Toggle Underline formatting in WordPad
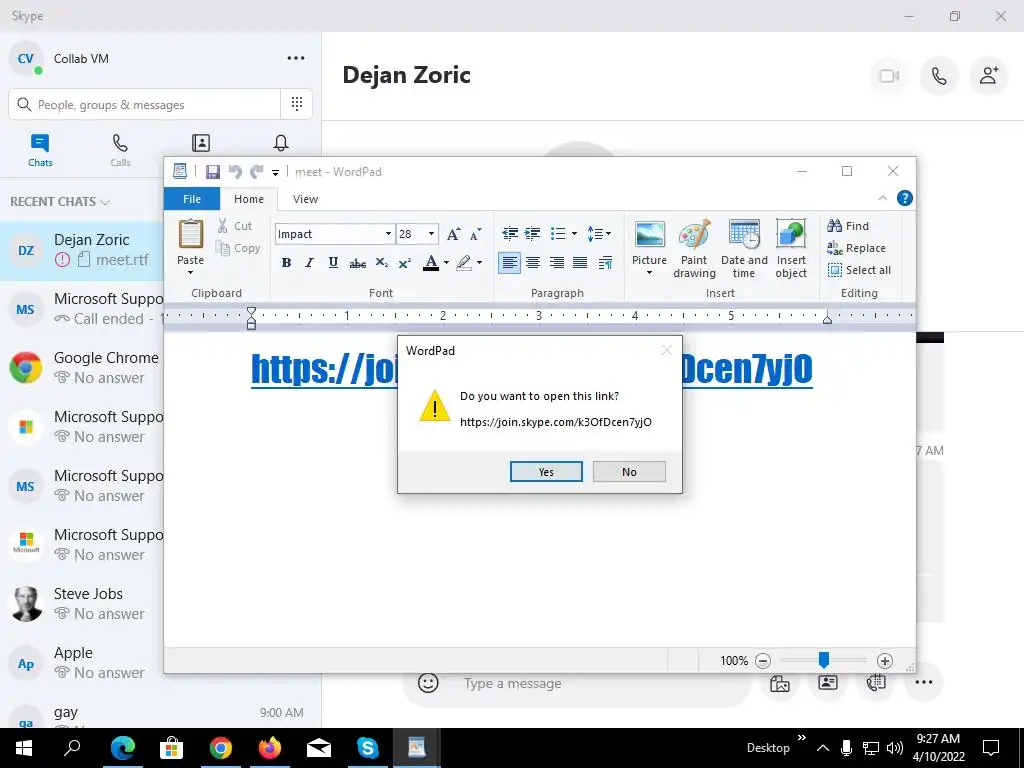This screenshot has height=768, width=1024. (333, 263)
